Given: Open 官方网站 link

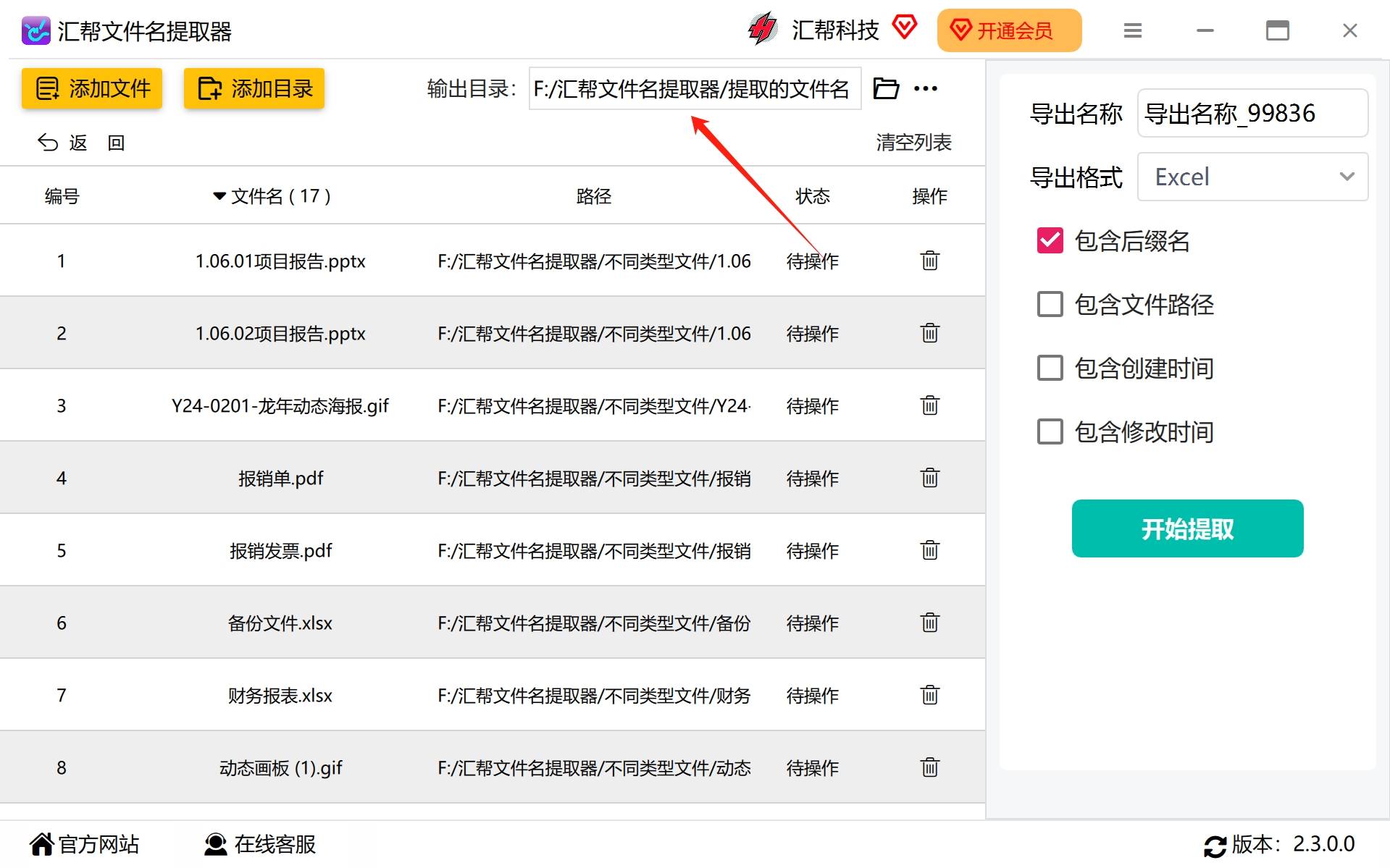Looking at the screenshot, I should (x=84, y=844).
